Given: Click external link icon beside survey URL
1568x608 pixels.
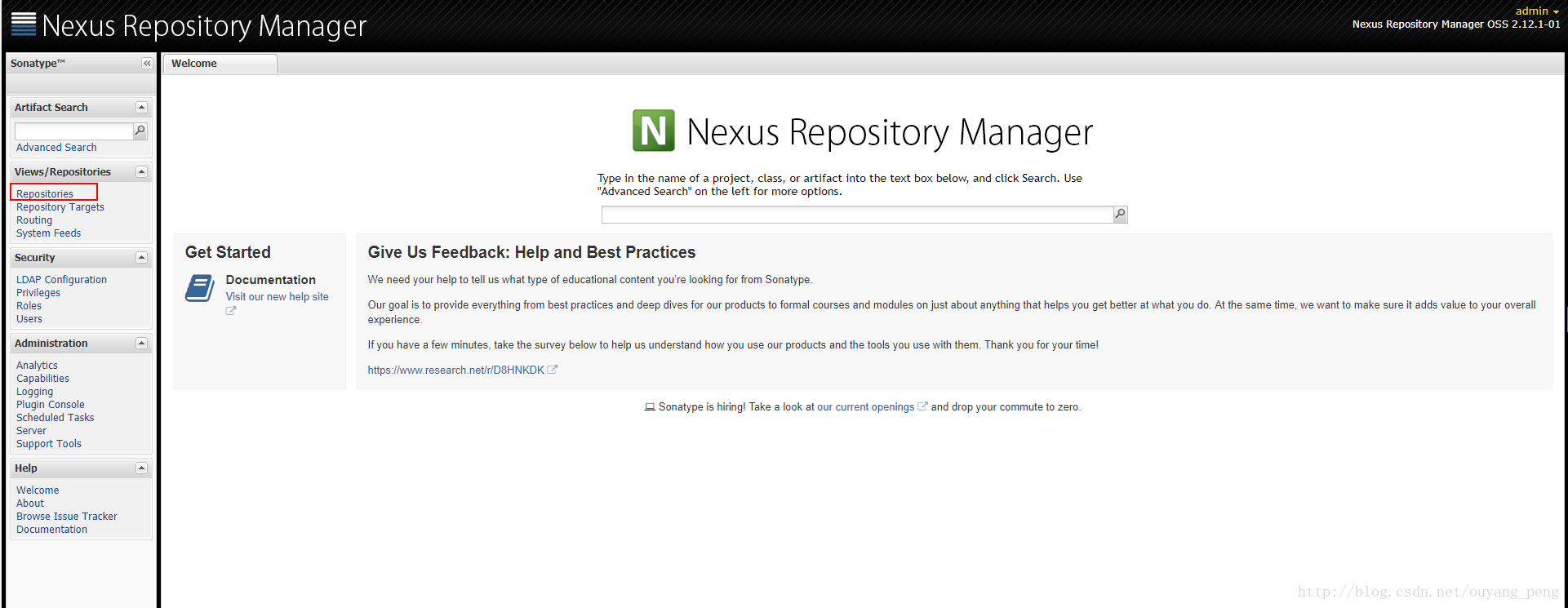Looking at the screenshot, I should pyautogui.click(x=553, y=370).
